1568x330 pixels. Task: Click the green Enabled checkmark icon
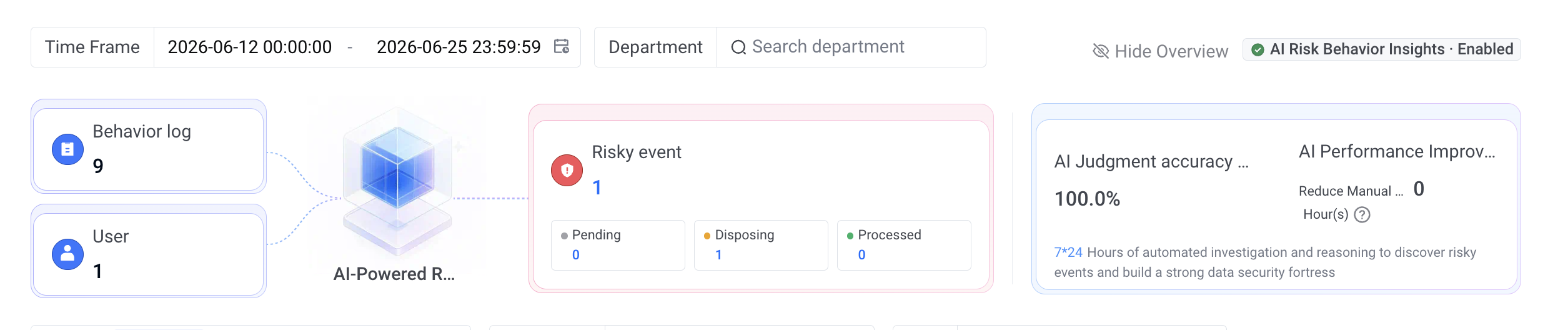coord(1258,49)
